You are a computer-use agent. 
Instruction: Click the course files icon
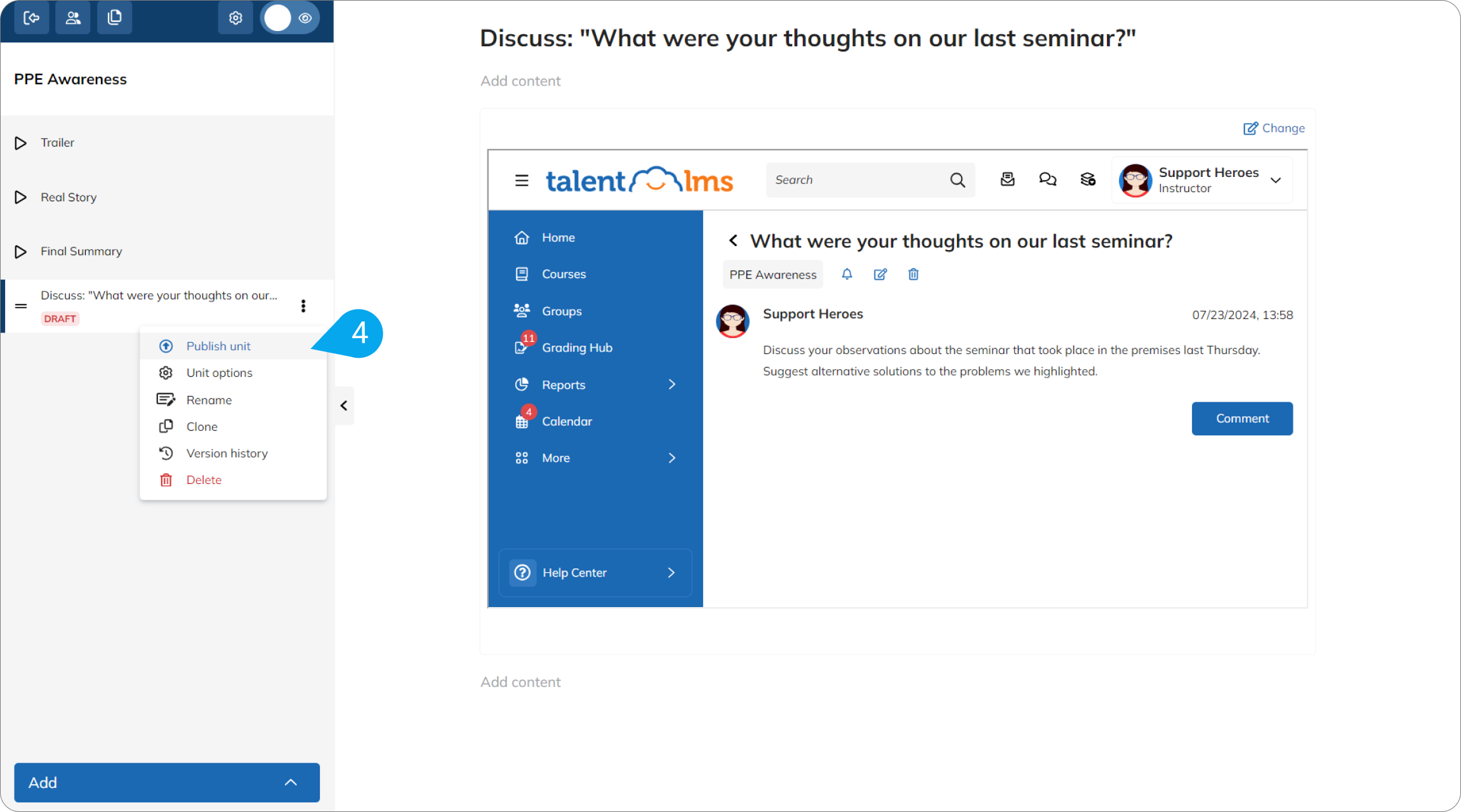115,18
